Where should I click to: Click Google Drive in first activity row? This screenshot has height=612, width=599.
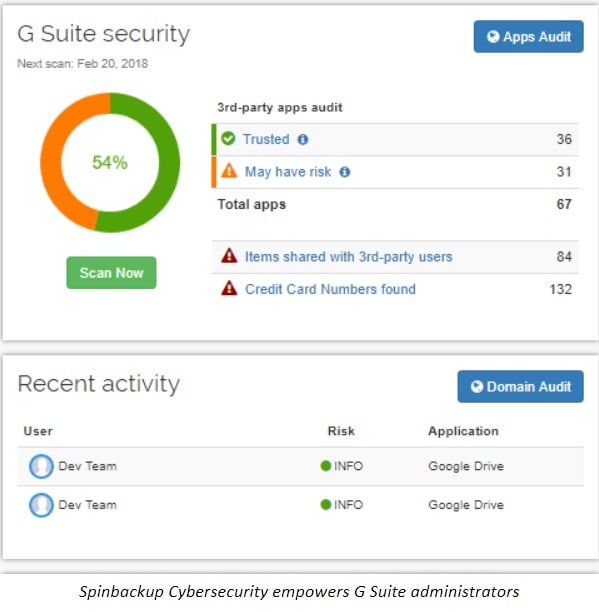point(466,466)
